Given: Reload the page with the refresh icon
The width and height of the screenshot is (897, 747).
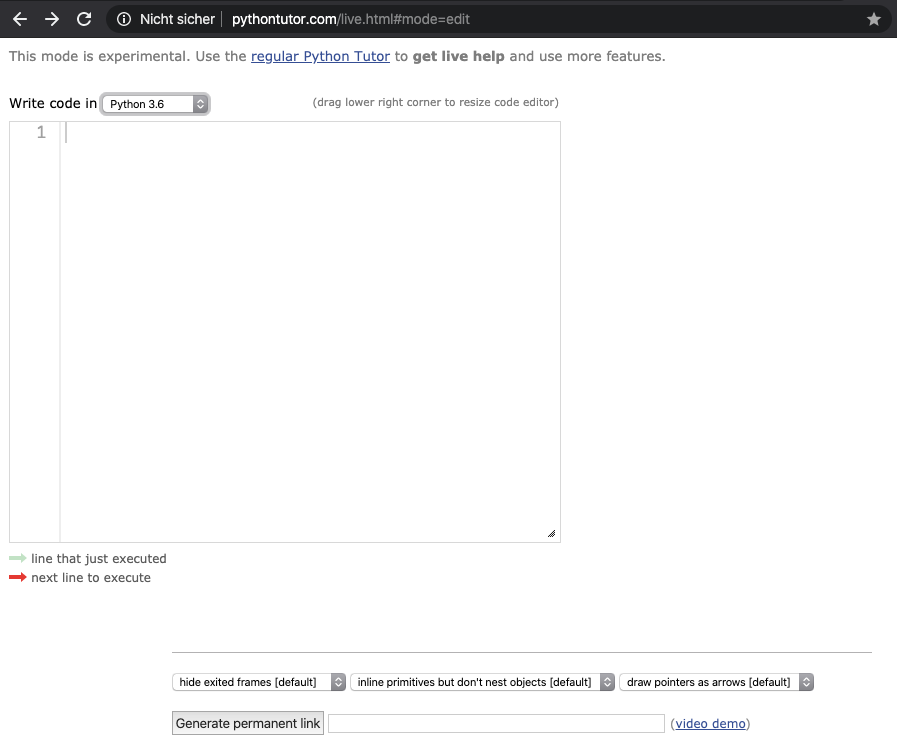Looking at the screenshot, I should 84,19.
